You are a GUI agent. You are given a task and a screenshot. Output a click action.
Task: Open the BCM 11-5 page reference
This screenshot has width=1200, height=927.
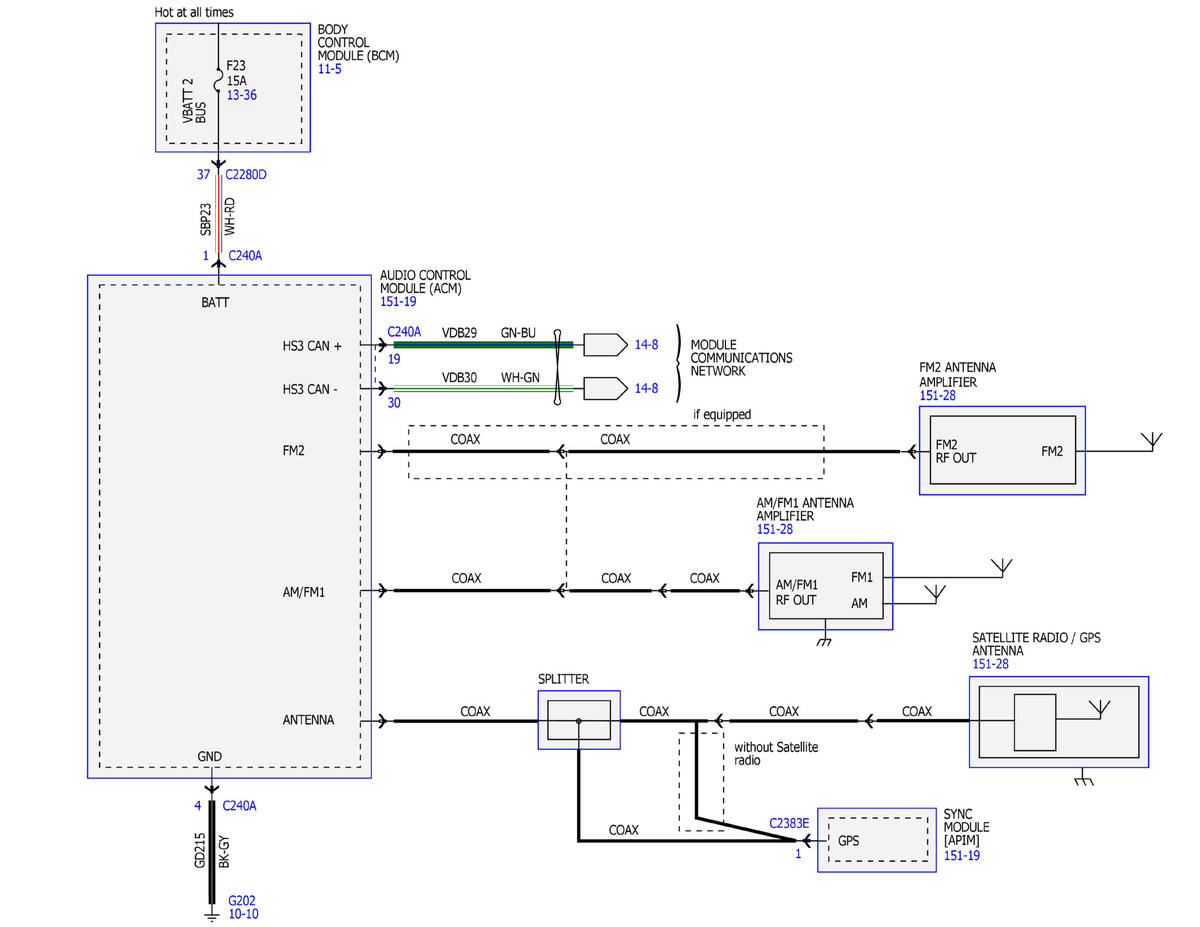point(330,69)
